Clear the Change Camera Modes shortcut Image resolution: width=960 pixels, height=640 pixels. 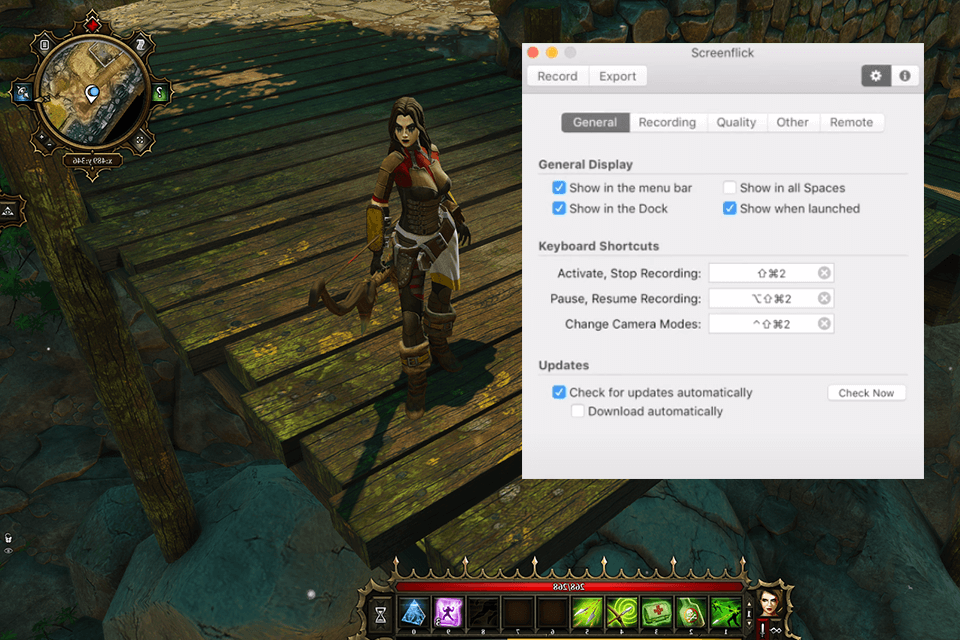(x=824, y=323)
